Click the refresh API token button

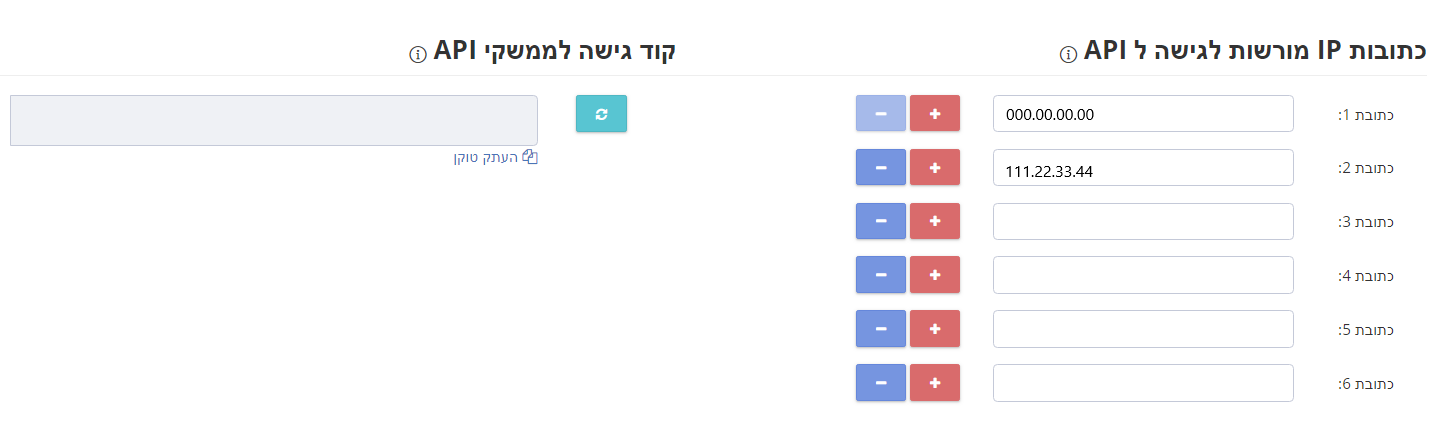coord(601,114)
